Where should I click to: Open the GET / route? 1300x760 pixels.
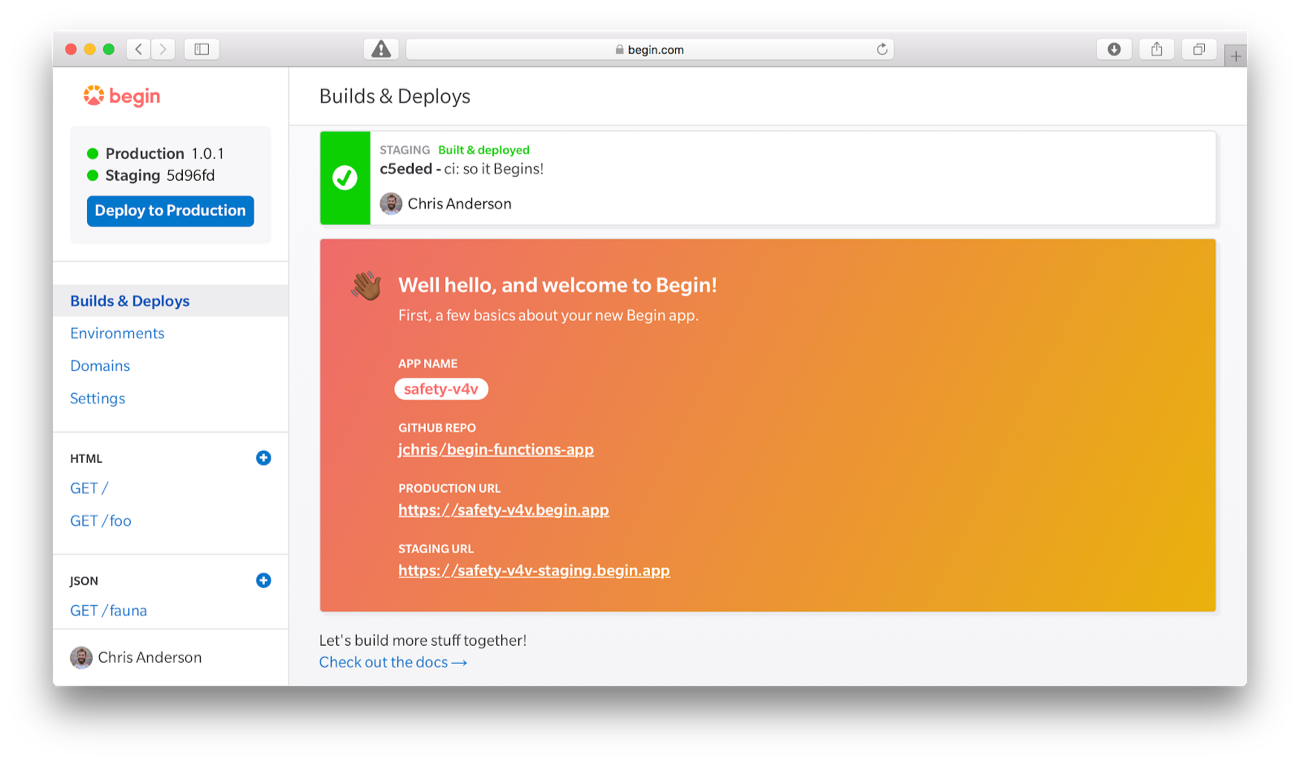89,488
